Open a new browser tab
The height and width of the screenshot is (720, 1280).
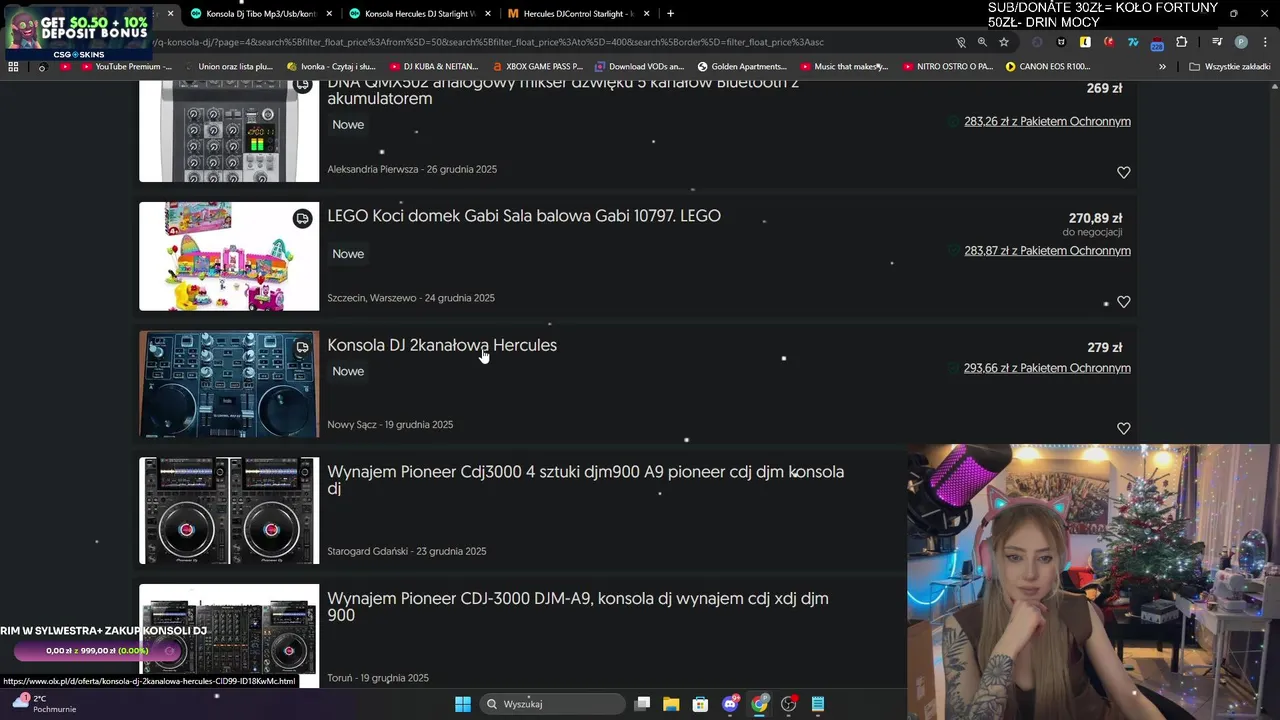tap(670, 13)
